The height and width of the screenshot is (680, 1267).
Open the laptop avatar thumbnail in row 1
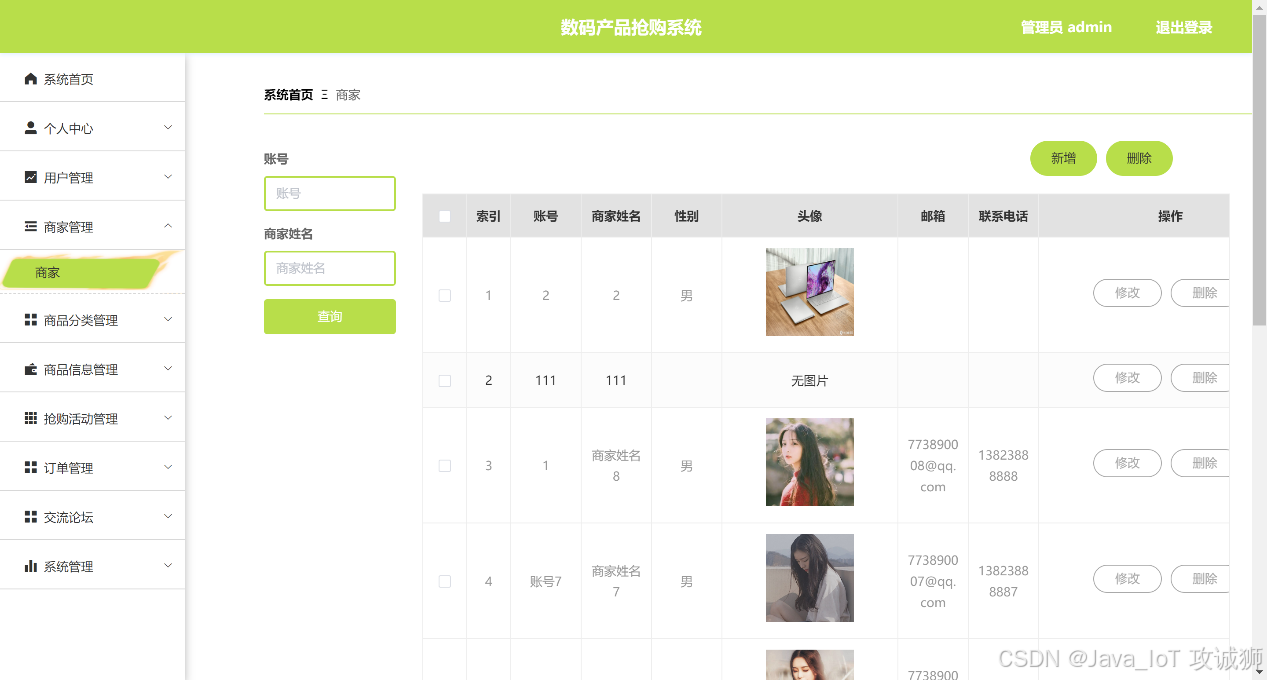coord(810,292)
